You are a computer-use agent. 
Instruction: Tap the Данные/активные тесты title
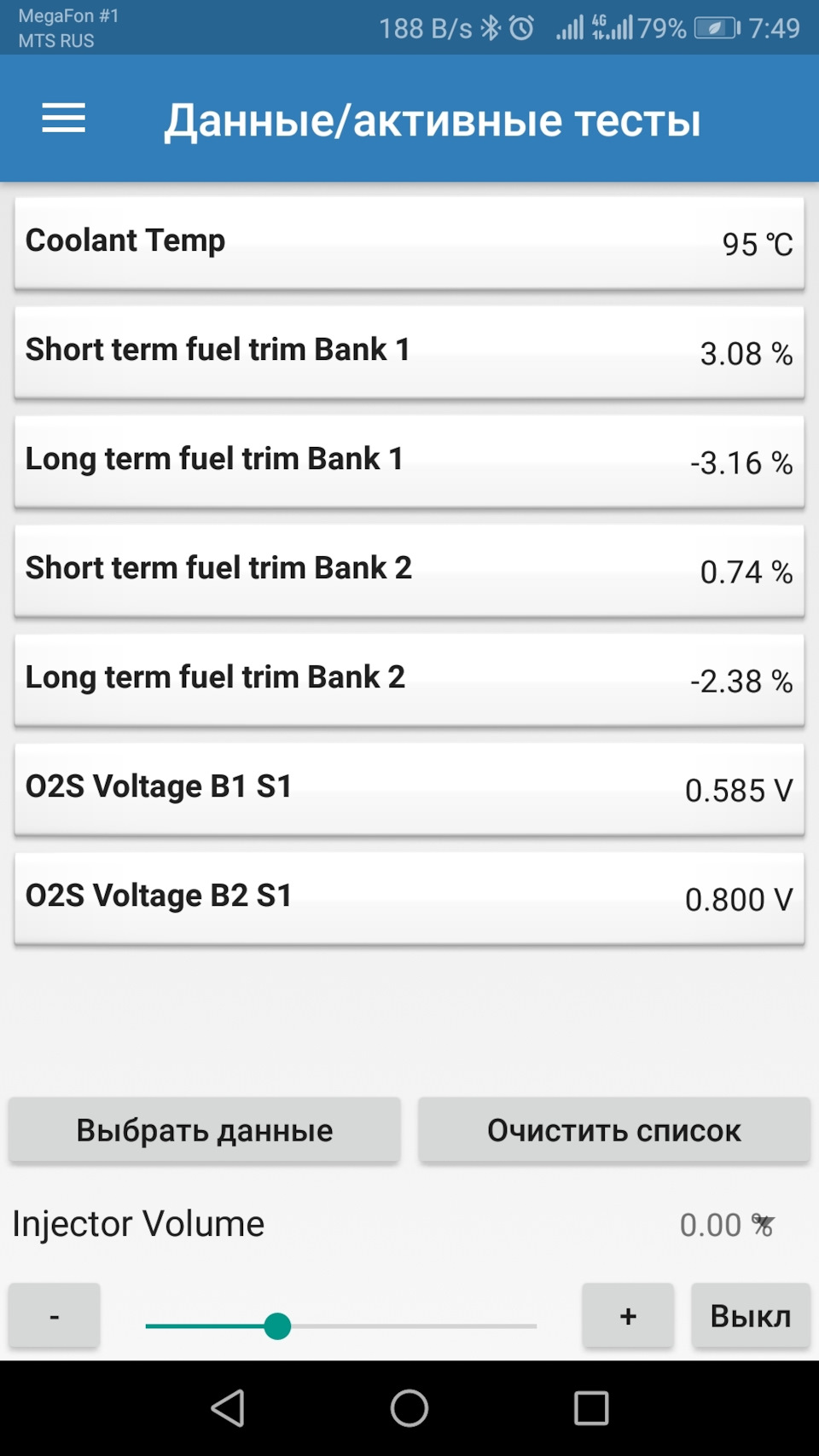[433, 119]
